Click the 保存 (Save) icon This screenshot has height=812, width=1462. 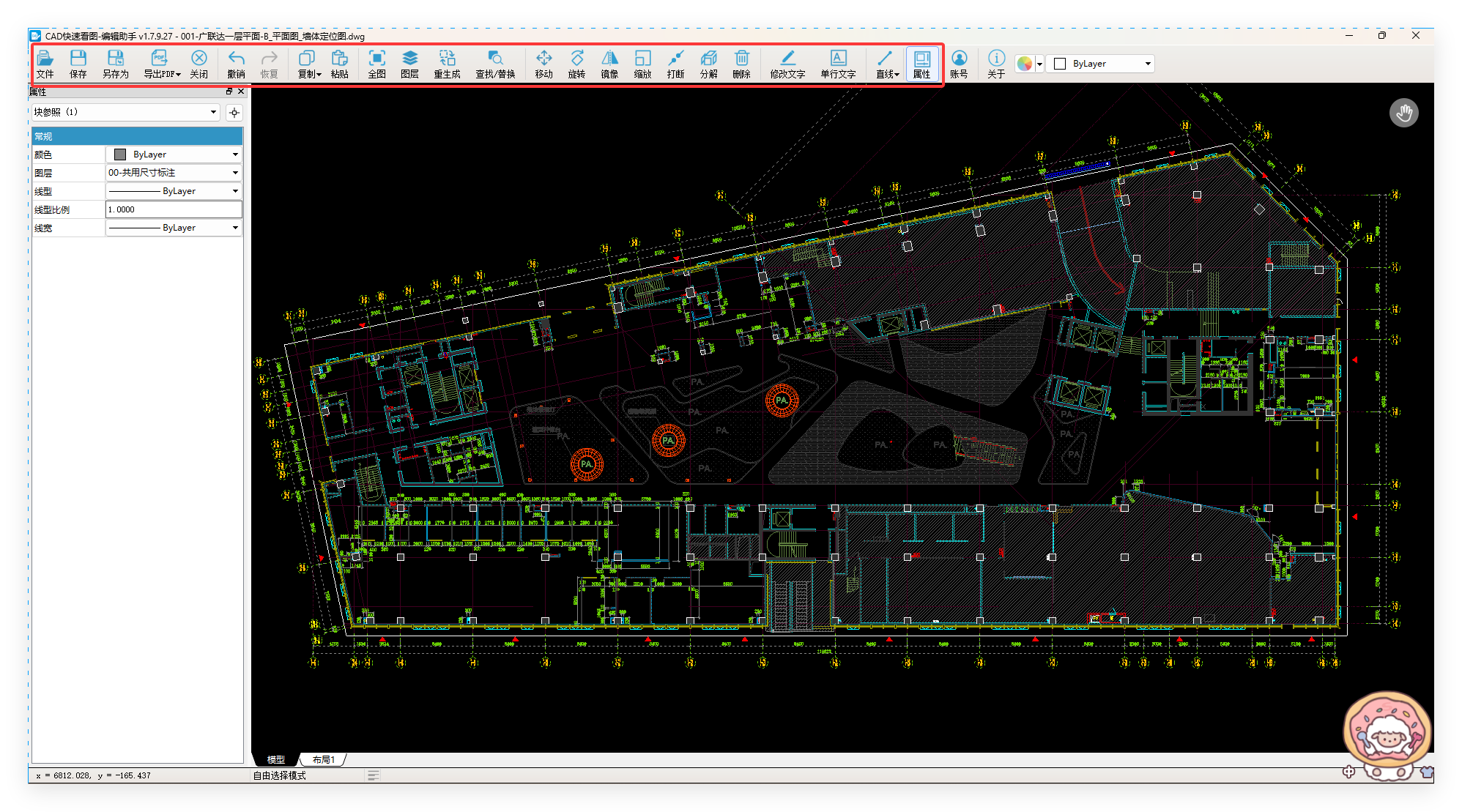coord(78,64)
